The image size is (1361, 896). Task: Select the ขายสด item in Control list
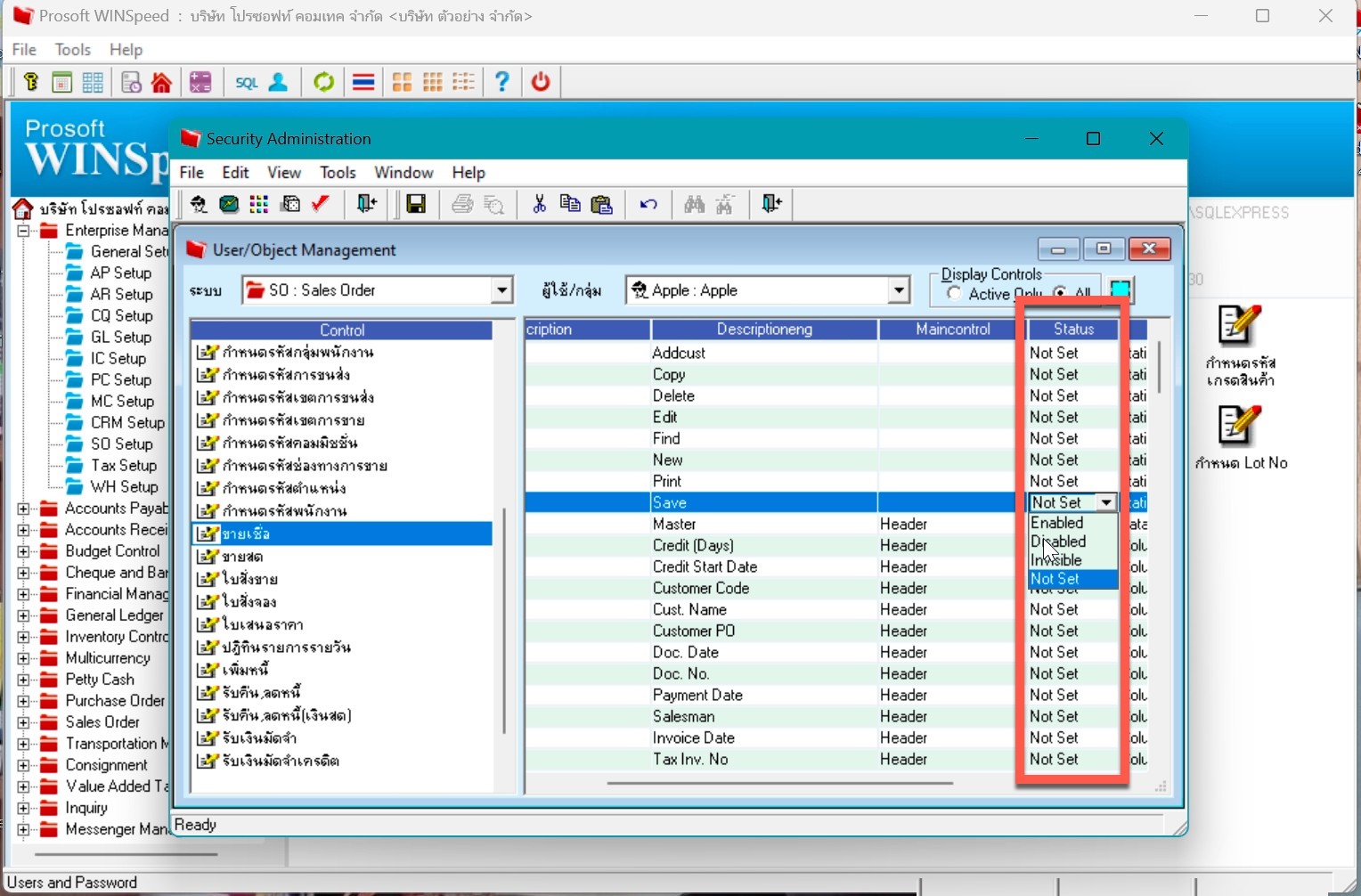[242, 558]
